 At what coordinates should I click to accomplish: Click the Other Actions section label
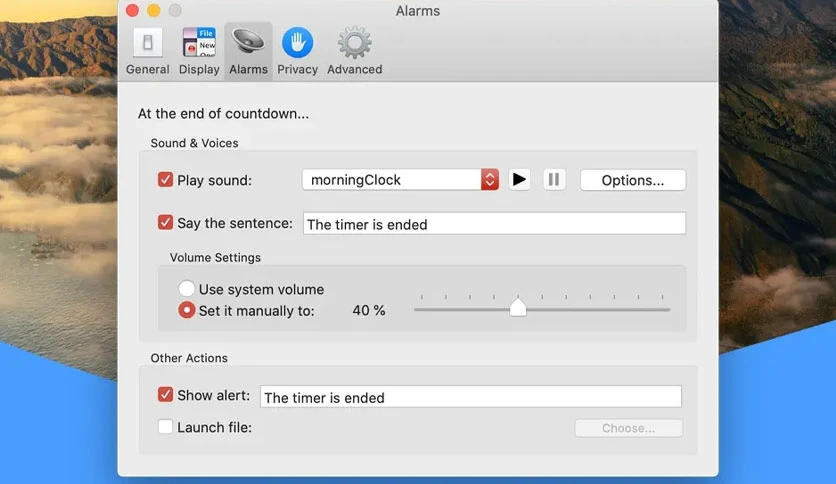(189, 358)
